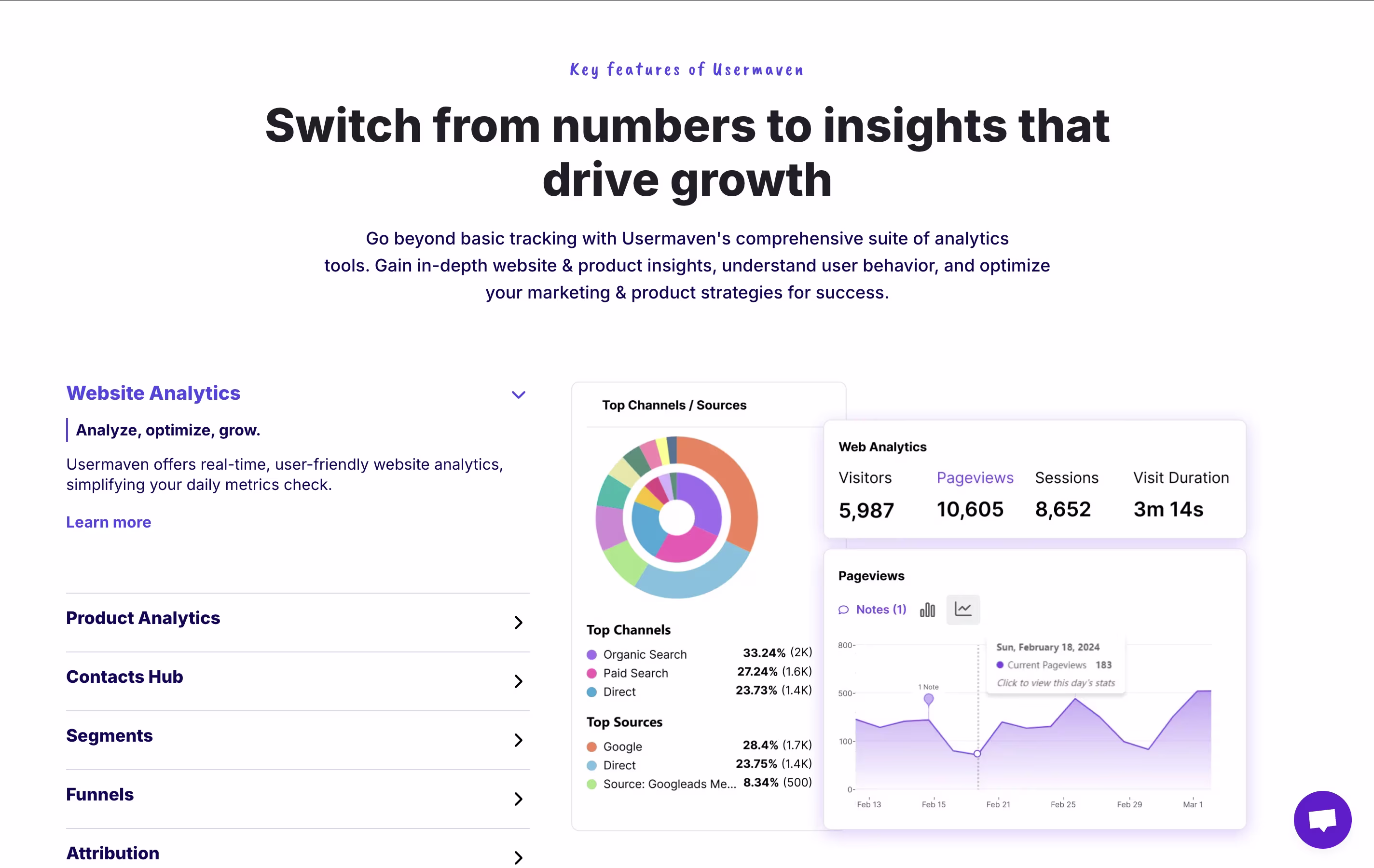
Task: Click the Web Analytics card title
Action: pos(882,447)
